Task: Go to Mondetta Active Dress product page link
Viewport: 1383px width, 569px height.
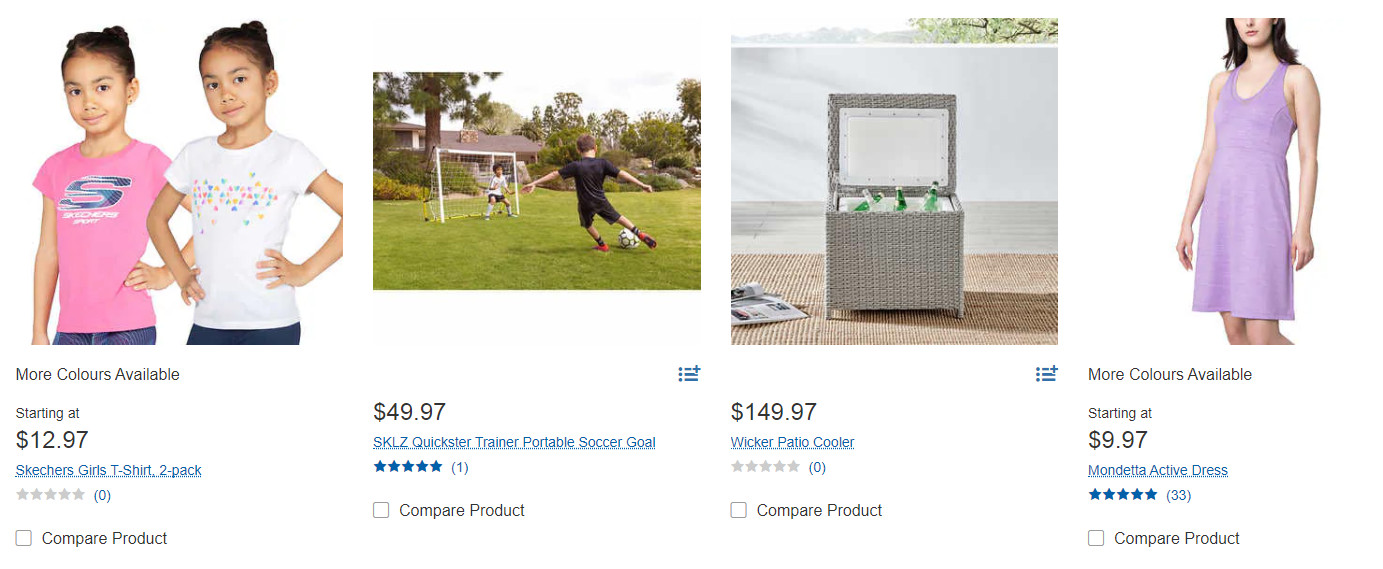Action: click(x=1157, y=470)
